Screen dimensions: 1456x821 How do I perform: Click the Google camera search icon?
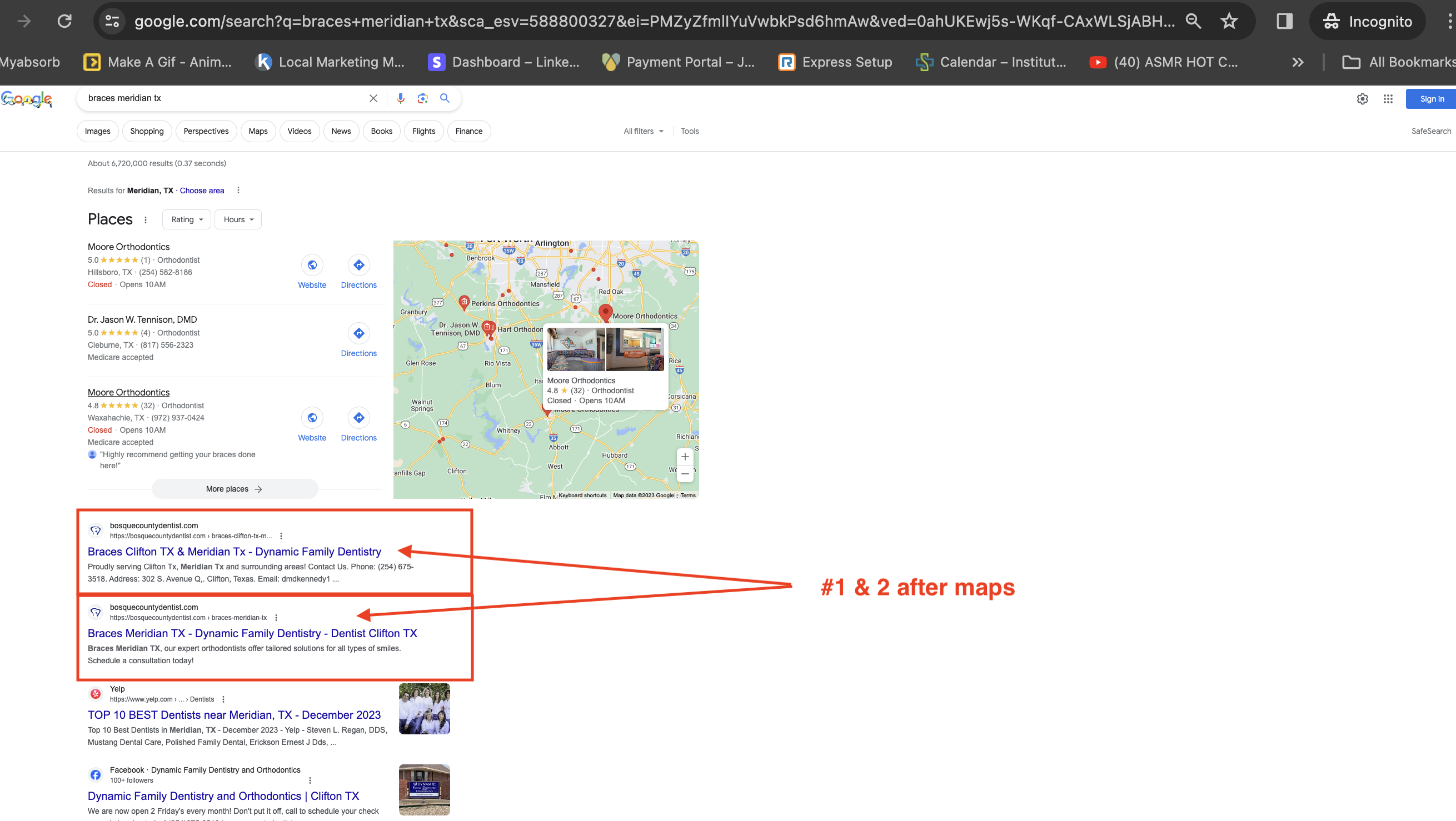[x=423, y=98]
